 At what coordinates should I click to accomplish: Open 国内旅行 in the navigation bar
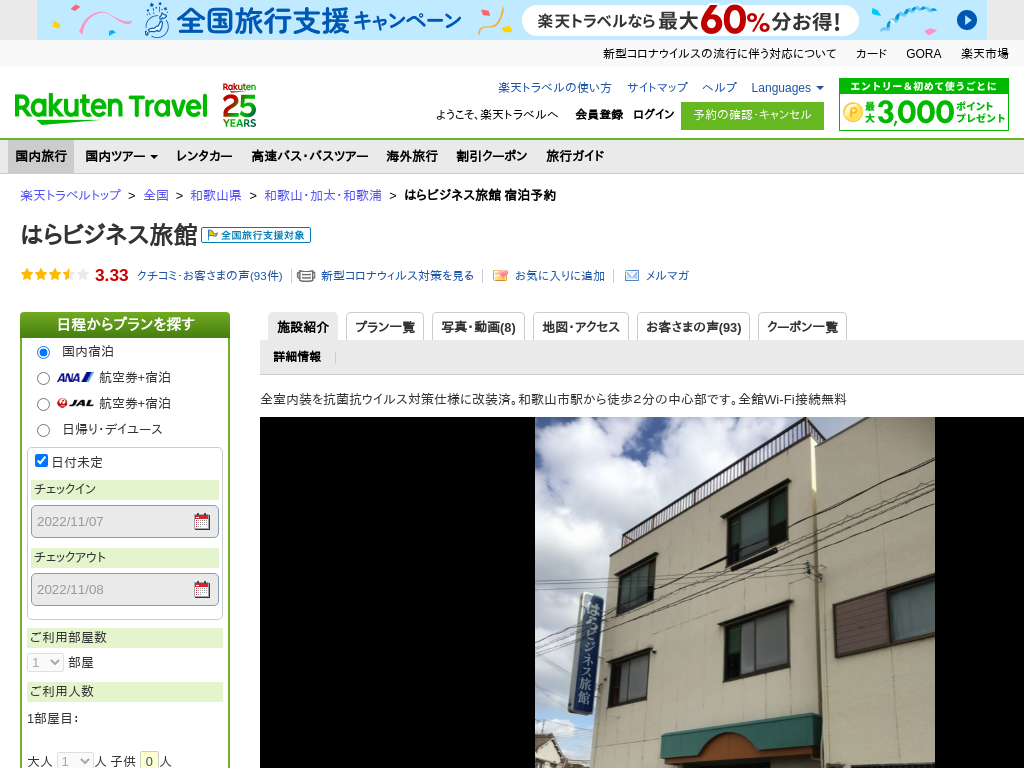(41, 156)
